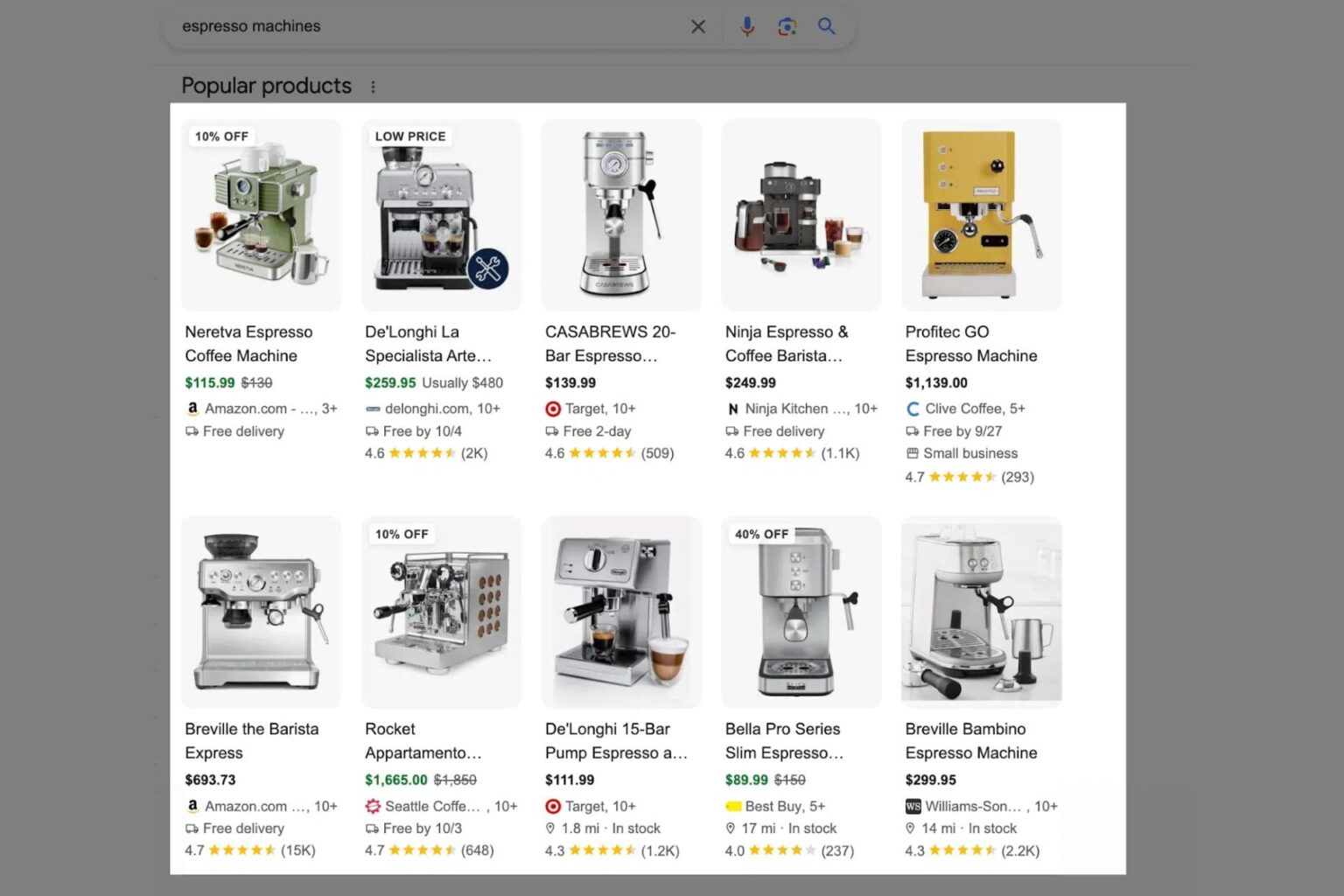Click the search magnifying glass icon
Screen dimensions: 1344x896
click(826, 26)
